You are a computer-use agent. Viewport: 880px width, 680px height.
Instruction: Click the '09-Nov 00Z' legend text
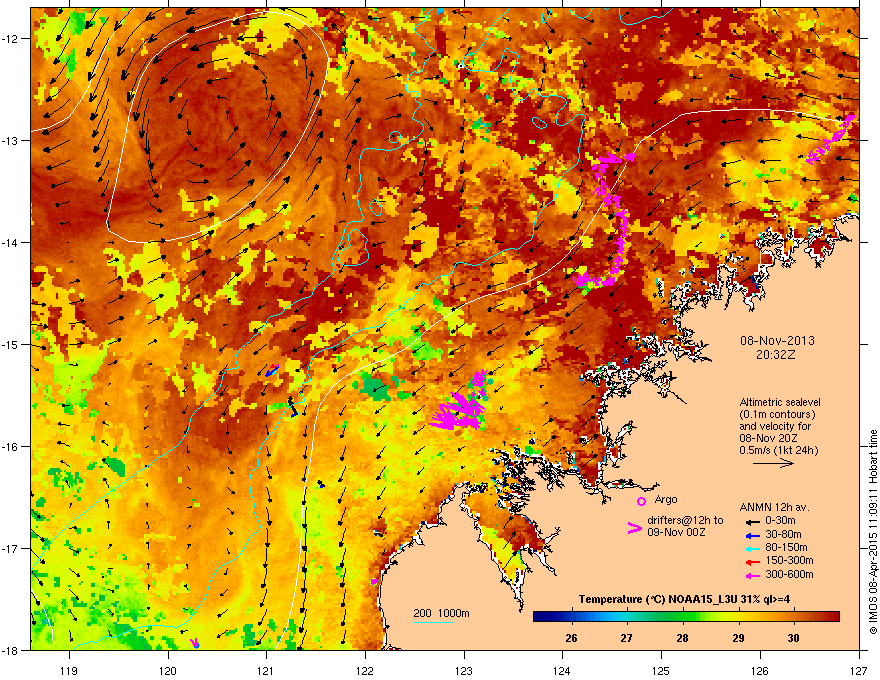click(x=676, y=532)
